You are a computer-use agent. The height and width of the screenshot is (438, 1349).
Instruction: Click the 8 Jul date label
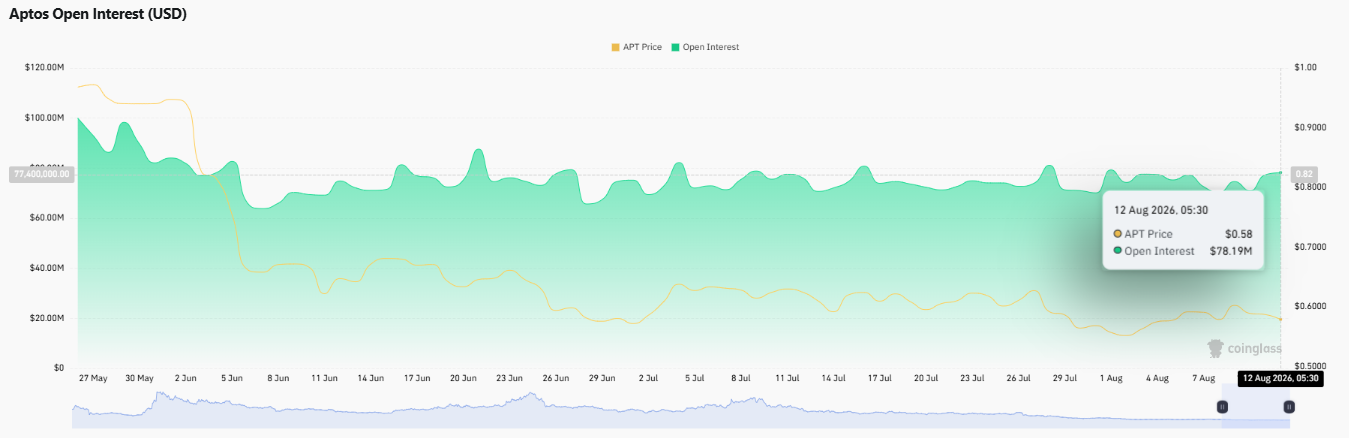(740, 379)
